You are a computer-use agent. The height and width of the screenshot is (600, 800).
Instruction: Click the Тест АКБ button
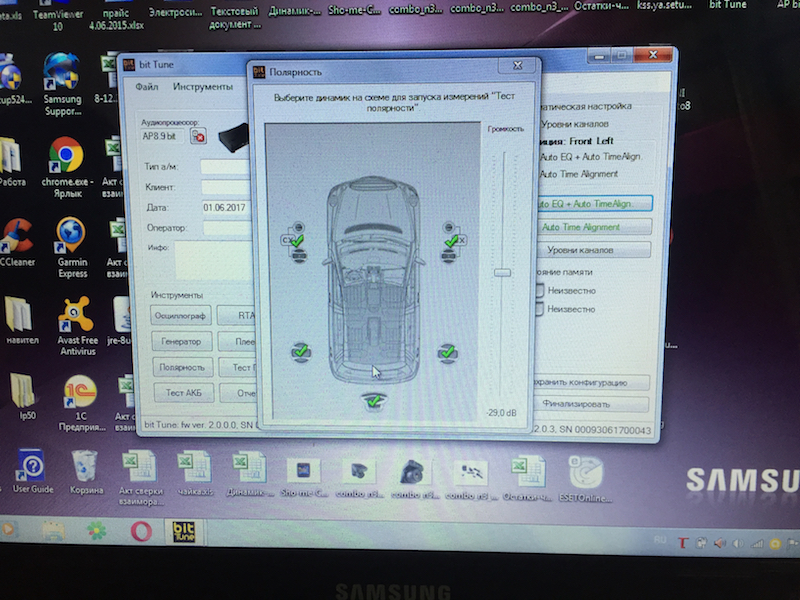pyautogui.click(x=184, y=393)
